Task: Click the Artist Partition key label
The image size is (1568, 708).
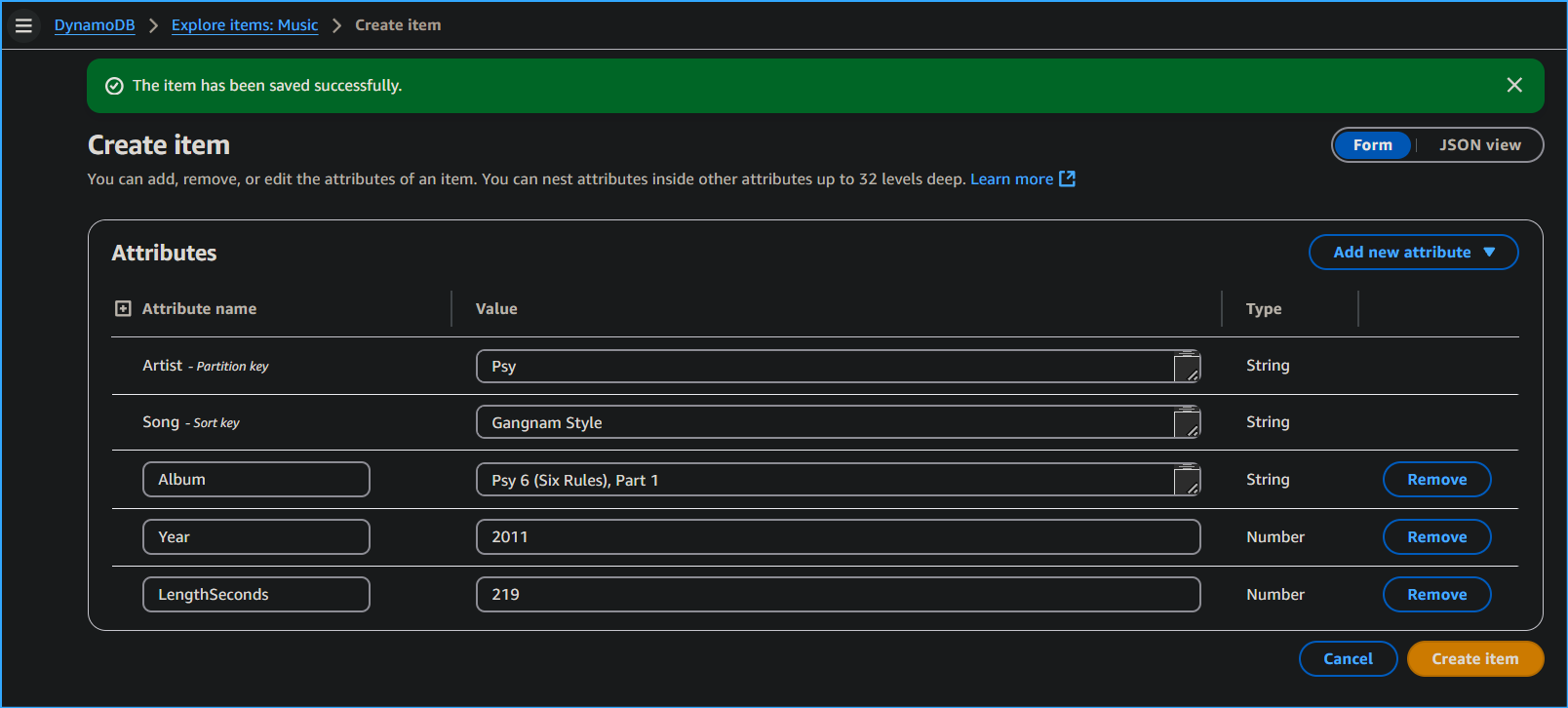Action: (205, 366)
